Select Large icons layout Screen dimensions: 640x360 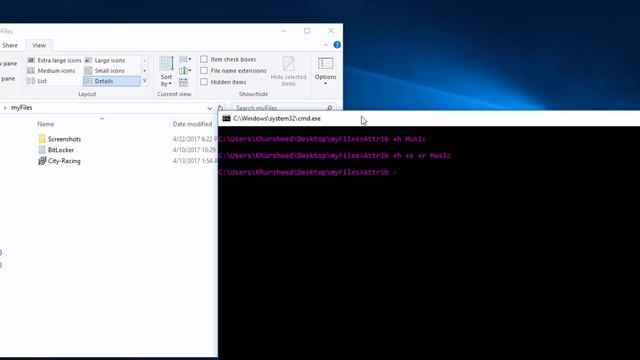(x=105, y=60)
